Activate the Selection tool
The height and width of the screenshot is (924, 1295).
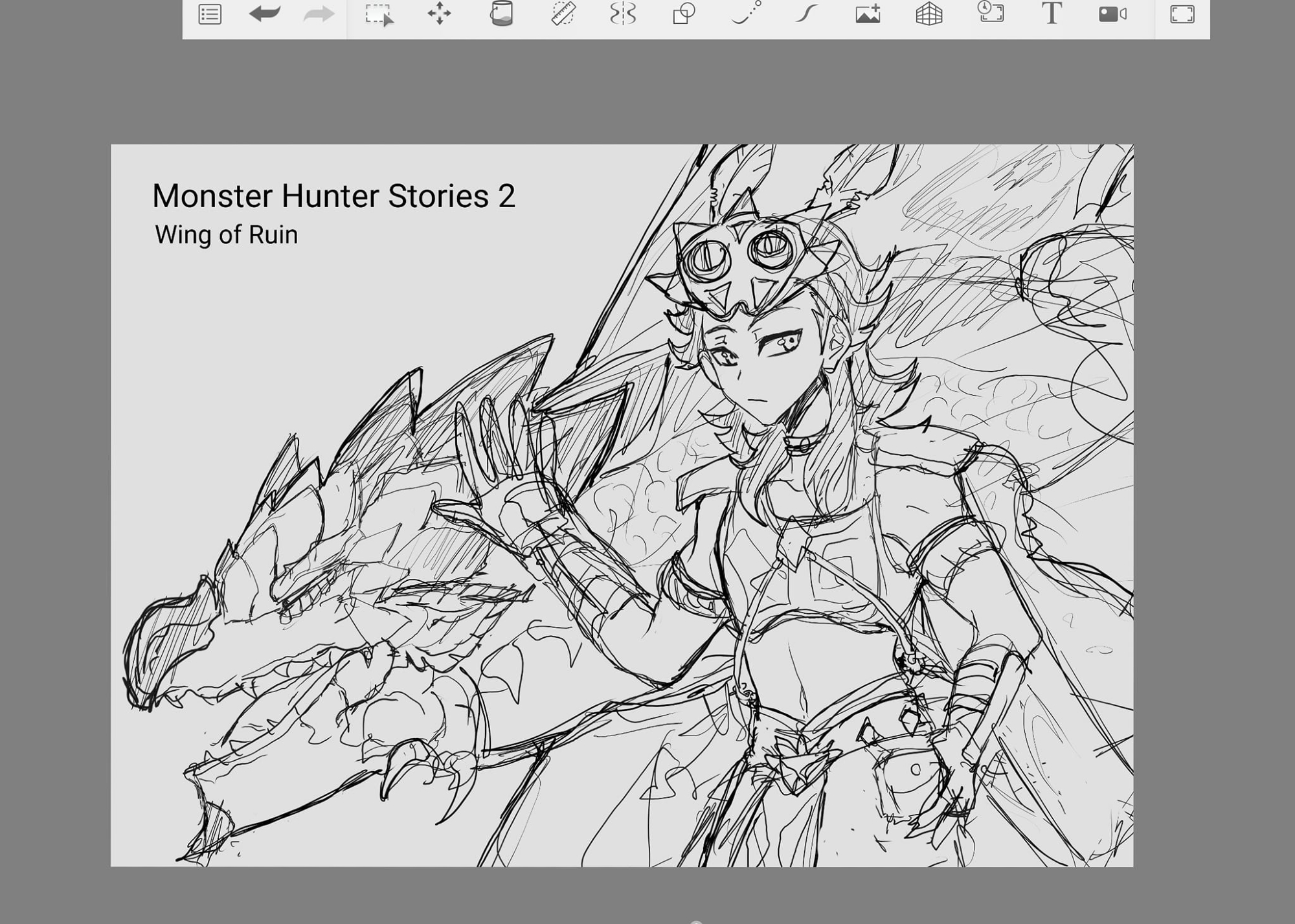pos(378,14)
